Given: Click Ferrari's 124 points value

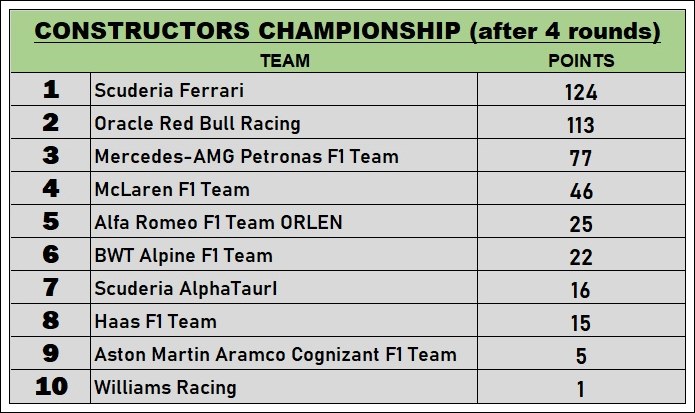Looking at the screenshot, I should [x=581, y=92].
